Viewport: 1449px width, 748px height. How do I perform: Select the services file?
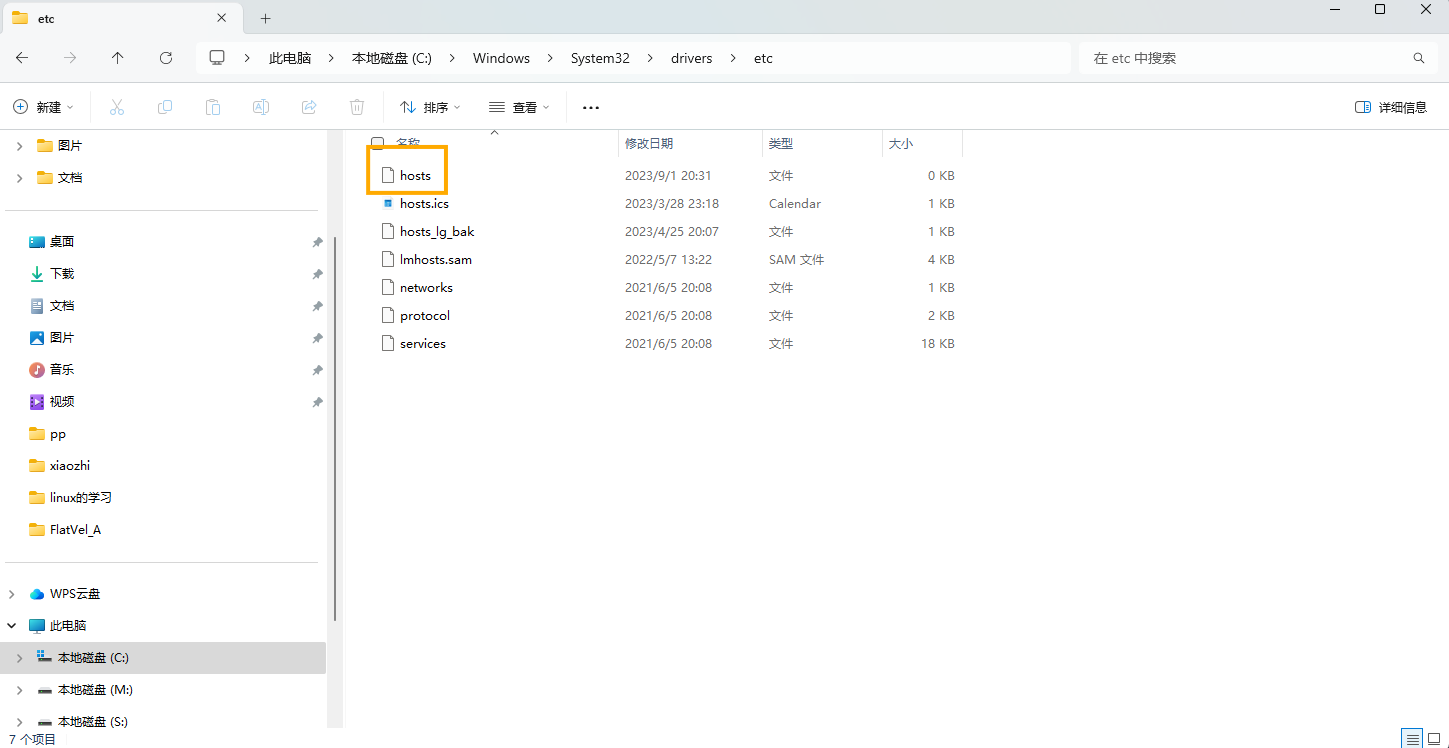pos(422,343)
